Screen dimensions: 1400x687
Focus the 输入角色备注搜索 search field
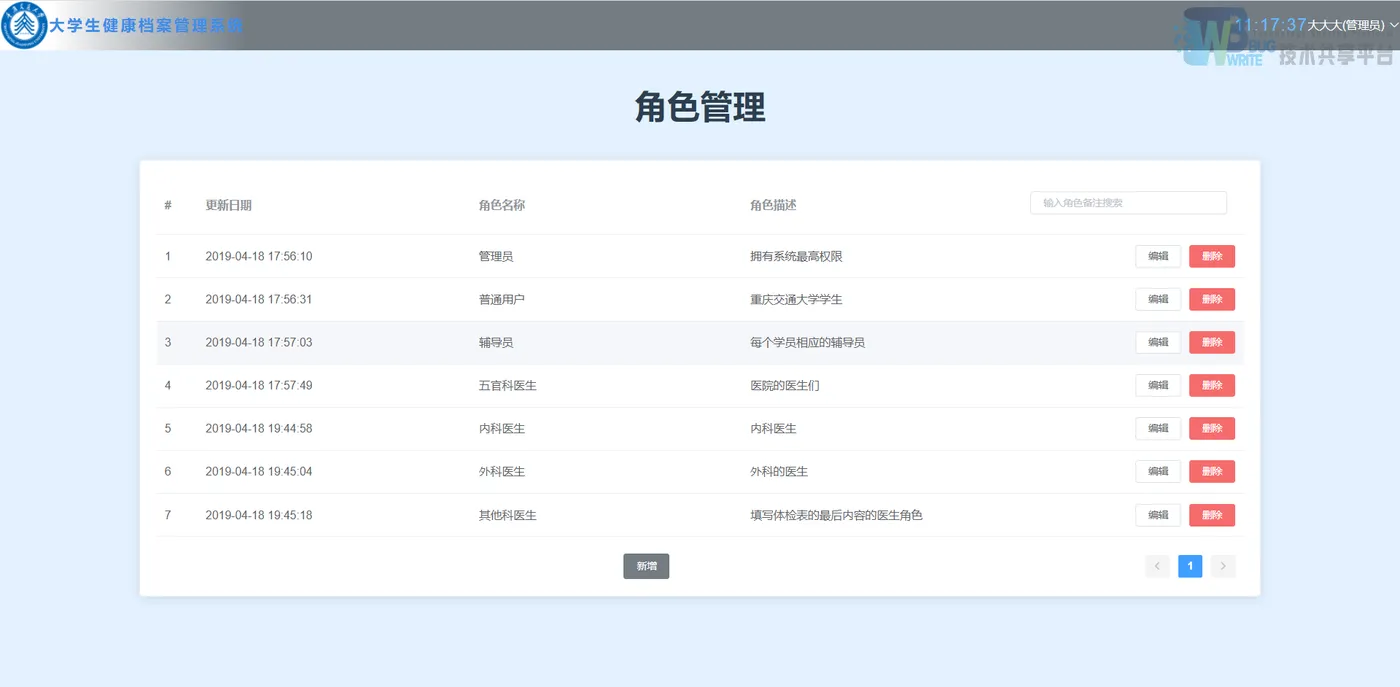tap(1128, 203)
